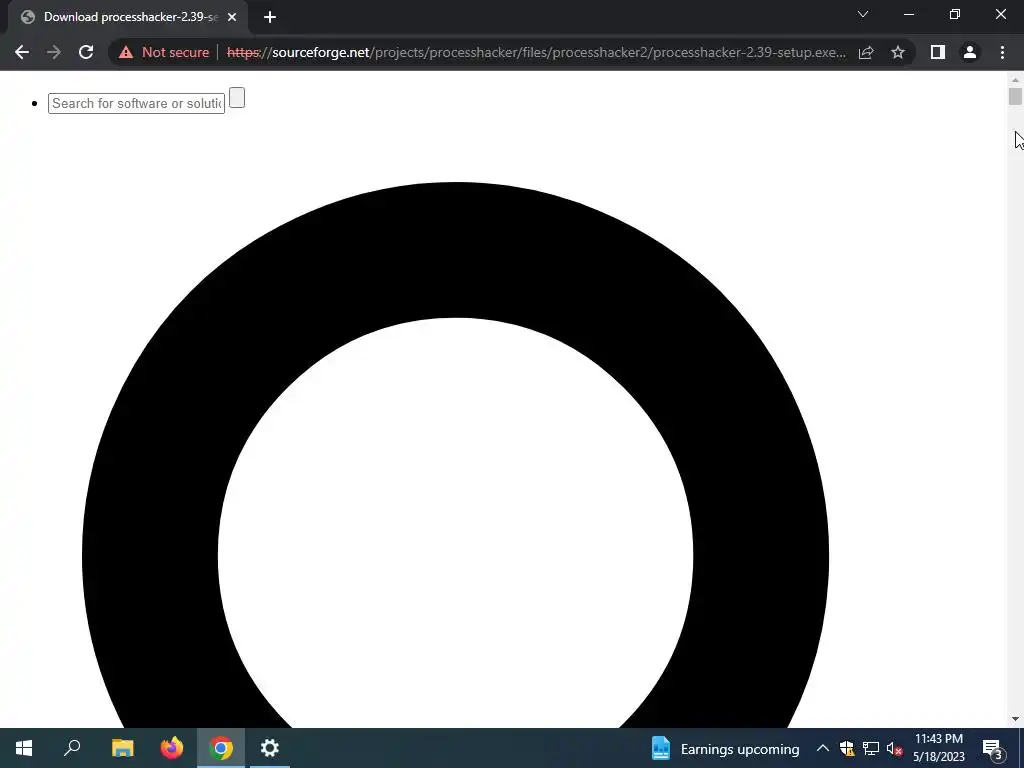Open Firefox from the taskbar
Screen dimensions: 1024x768
(172, 748)
